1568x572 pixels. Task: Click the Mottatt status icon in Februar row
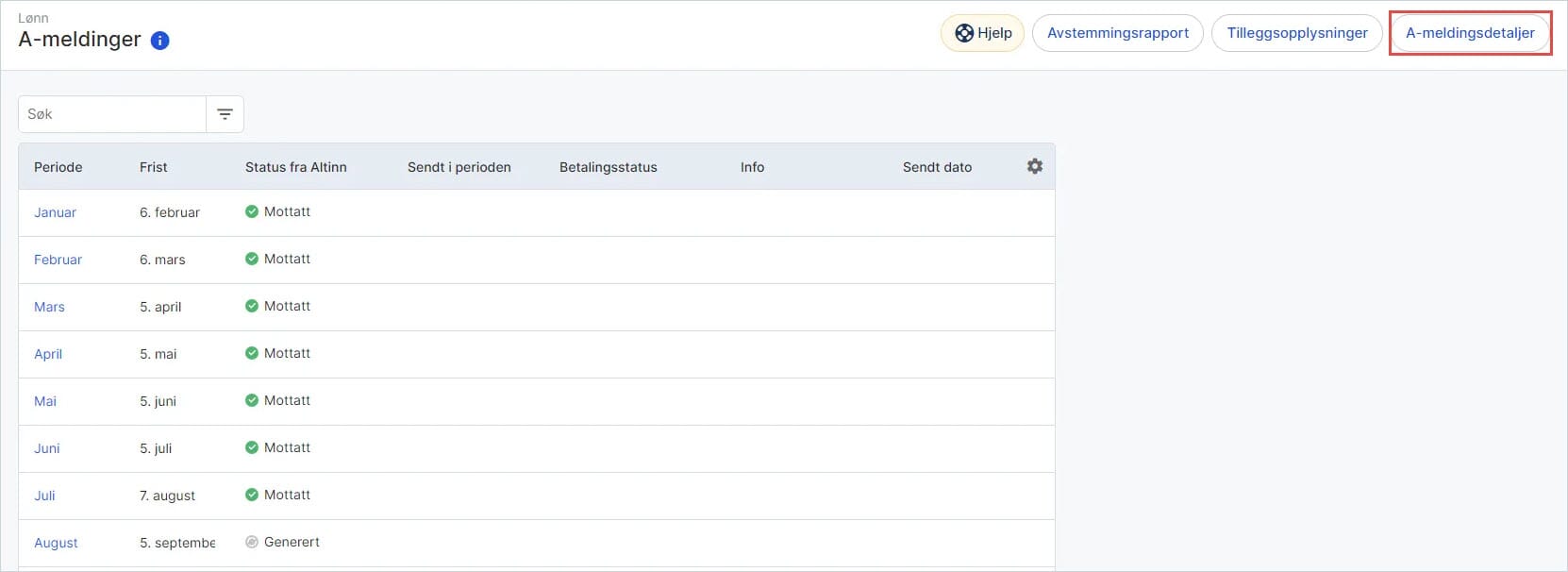pos(252,259)
